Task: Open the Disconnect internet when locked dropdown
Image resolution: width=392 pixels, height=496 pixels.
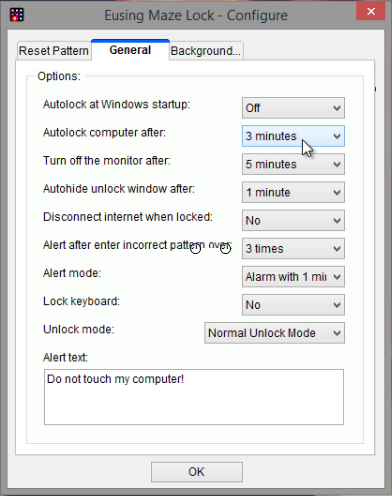Action: (x=293, y=220)
